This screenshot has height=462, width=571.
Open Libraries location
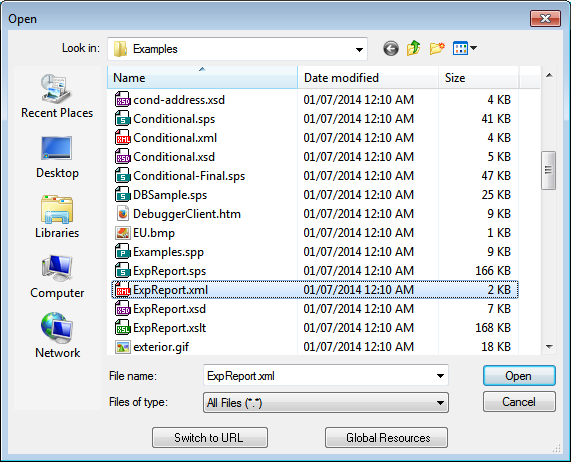tap(57, 217)
